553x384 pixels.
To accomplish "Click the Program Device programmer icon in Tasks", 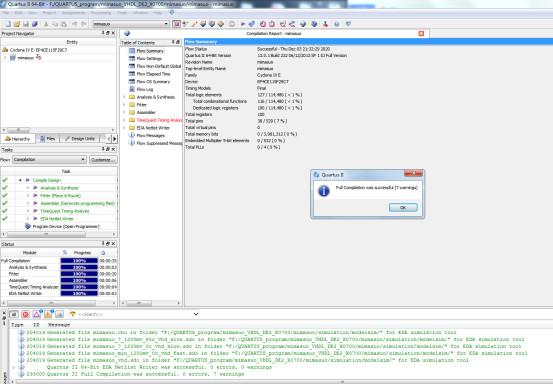I will (28, 226).
